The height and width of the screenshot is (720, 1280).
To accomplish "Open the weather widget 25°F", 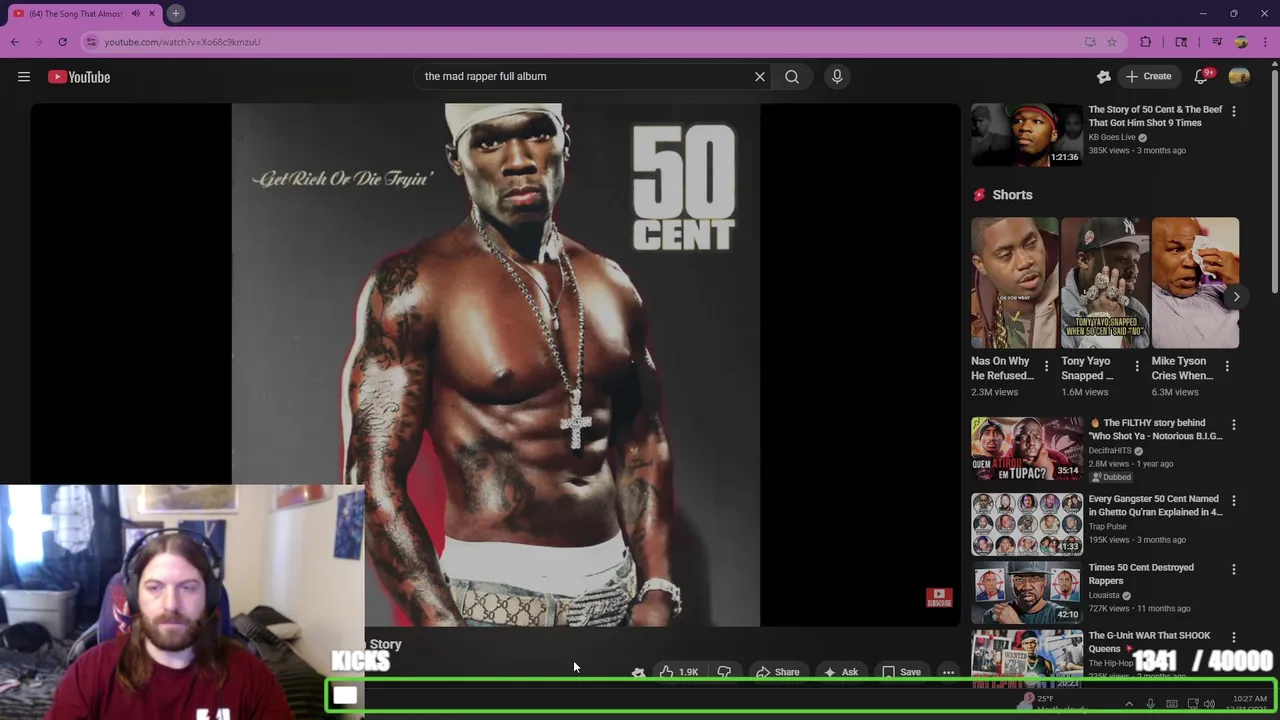I will (x=1053, y=703).
